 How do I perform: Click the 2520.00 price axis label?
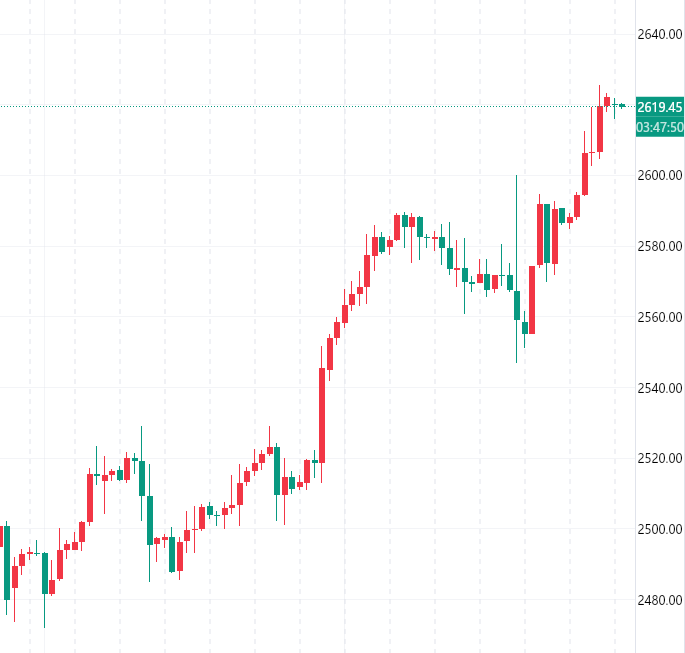tap(659, 459)
